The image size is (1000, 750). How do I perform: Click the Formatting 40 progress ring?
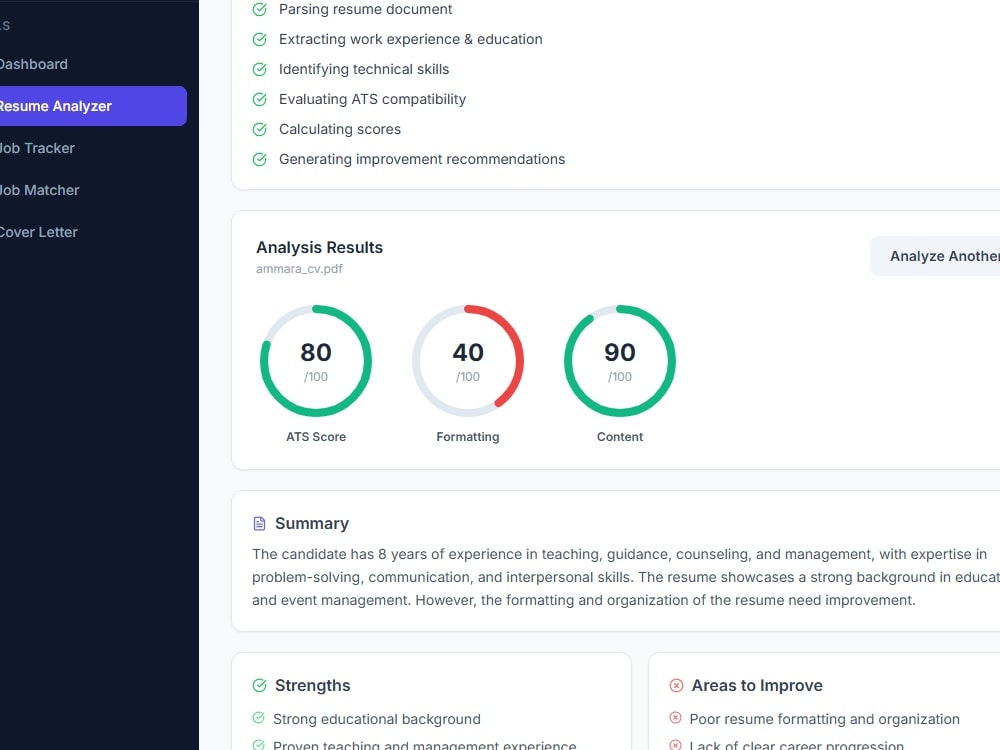pos(468,361)
